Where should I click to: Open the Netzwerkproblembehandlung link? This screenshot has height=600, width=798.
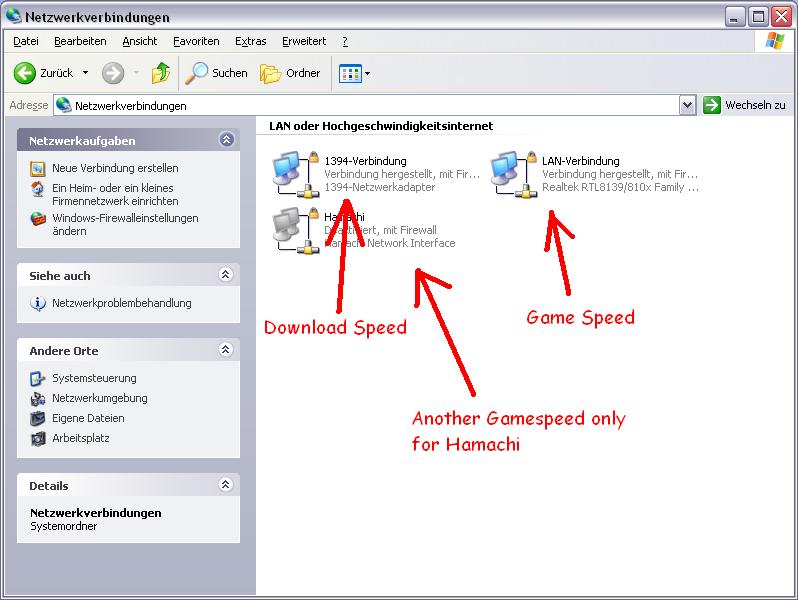tap(121, 303)
